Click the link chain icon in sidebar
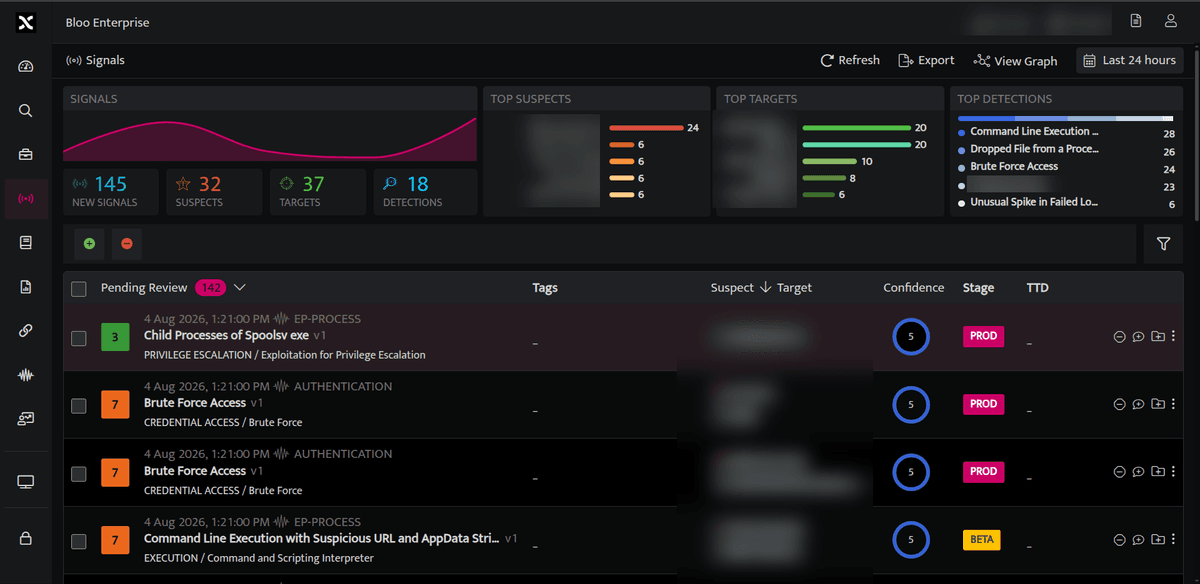The height and width of the screenshot is (584, 1200). pyautogui.click(x=26, y=331)
